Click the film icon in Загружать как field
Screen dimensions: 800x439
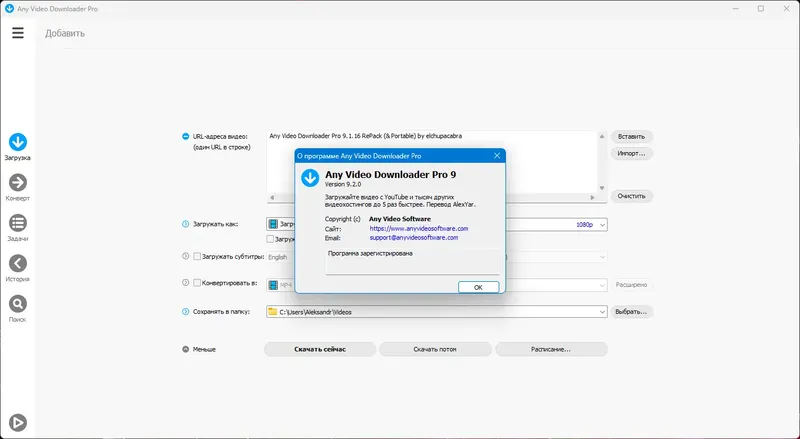tap(273, 224)
